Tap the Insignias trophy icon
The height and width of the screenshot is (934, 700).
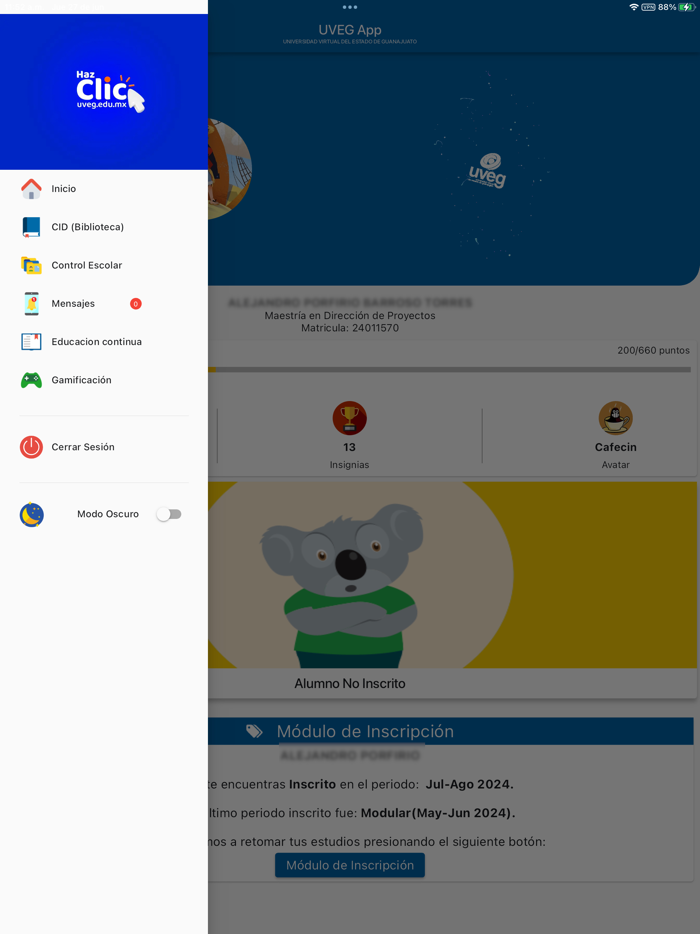tap(350, 418)
